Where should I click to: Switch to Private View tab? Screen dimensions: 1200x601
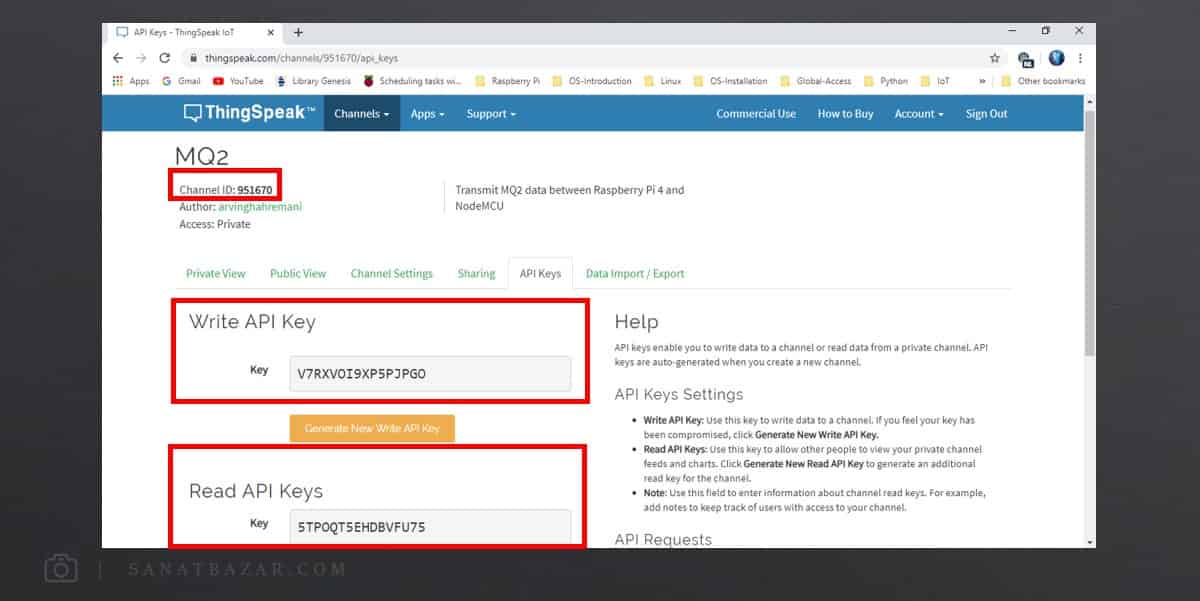click(216, 273)
